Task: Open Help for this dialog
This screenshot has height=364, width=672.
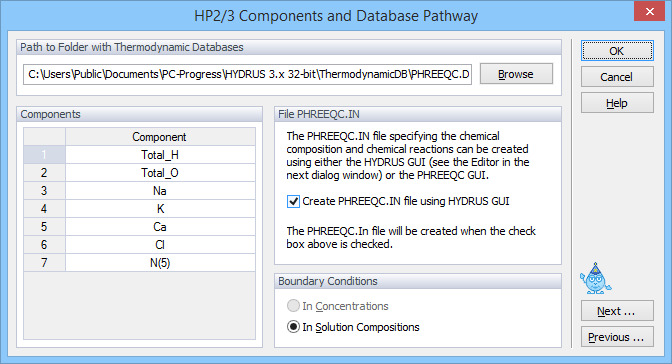Action: 617,103
